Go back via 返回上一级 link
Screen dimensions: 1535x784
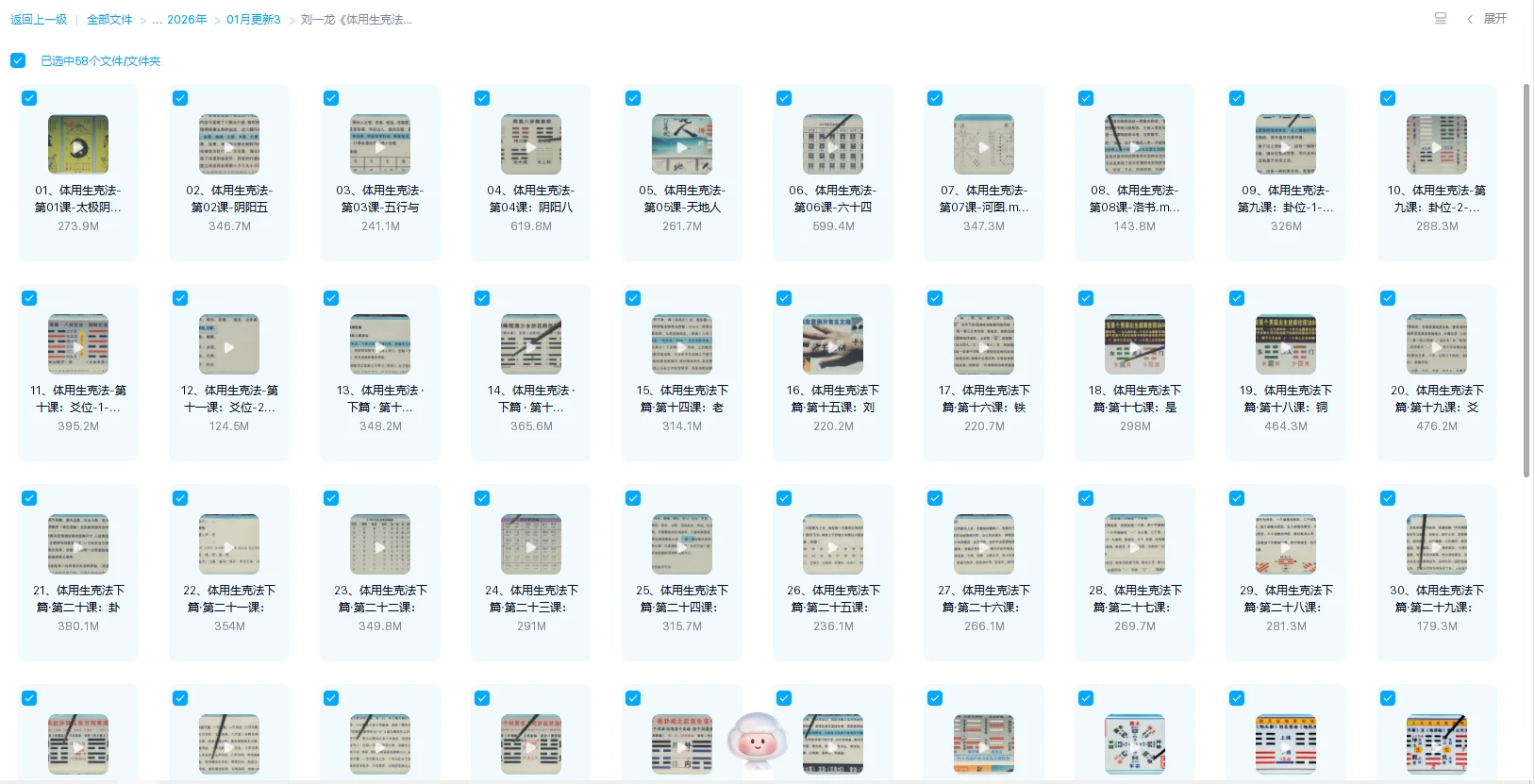point(39,19)
